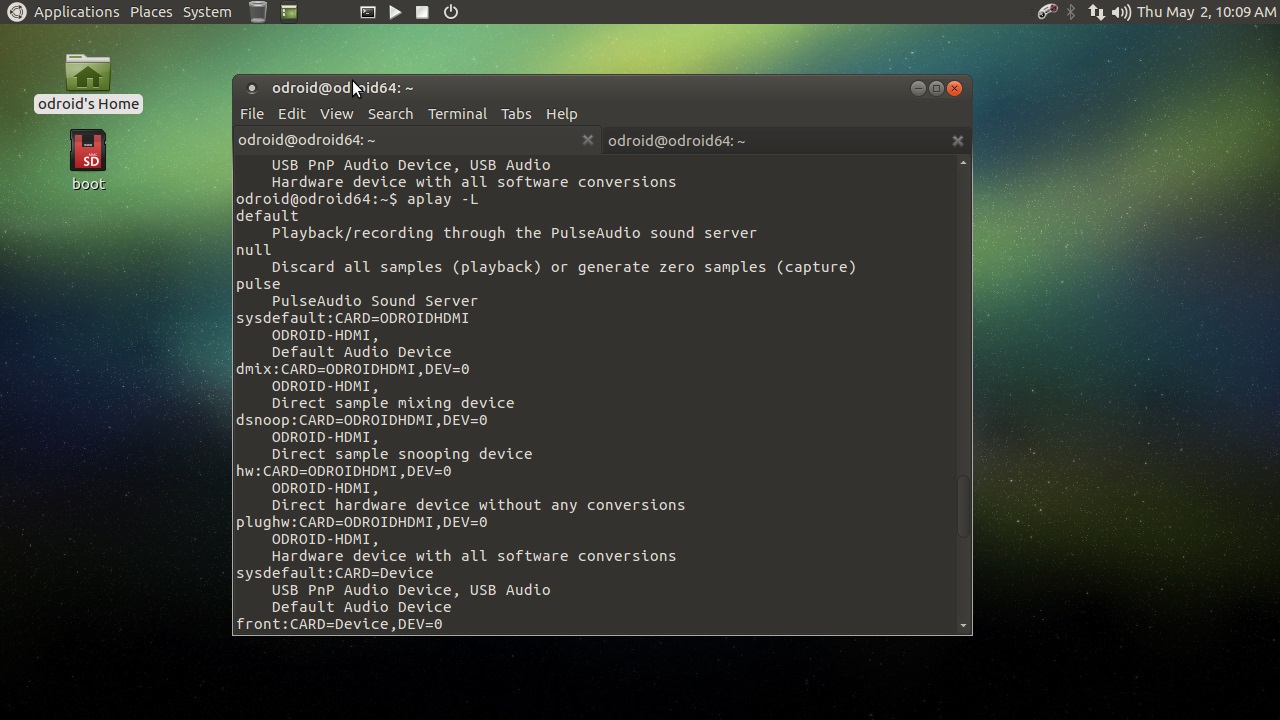
Task: Open the Tabs menu in terminal
Action: [516, 114]
